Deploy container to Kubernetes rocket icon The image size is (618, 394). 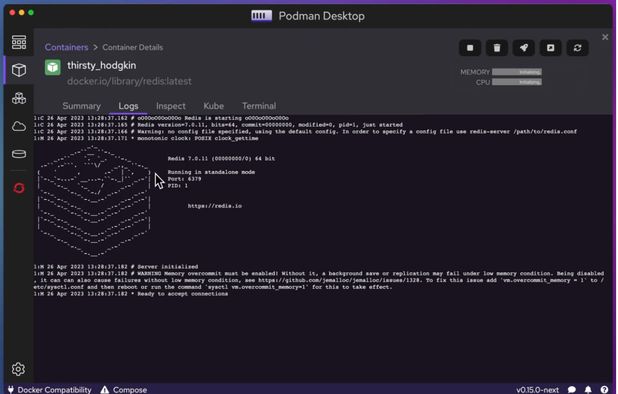click(523, 48)
